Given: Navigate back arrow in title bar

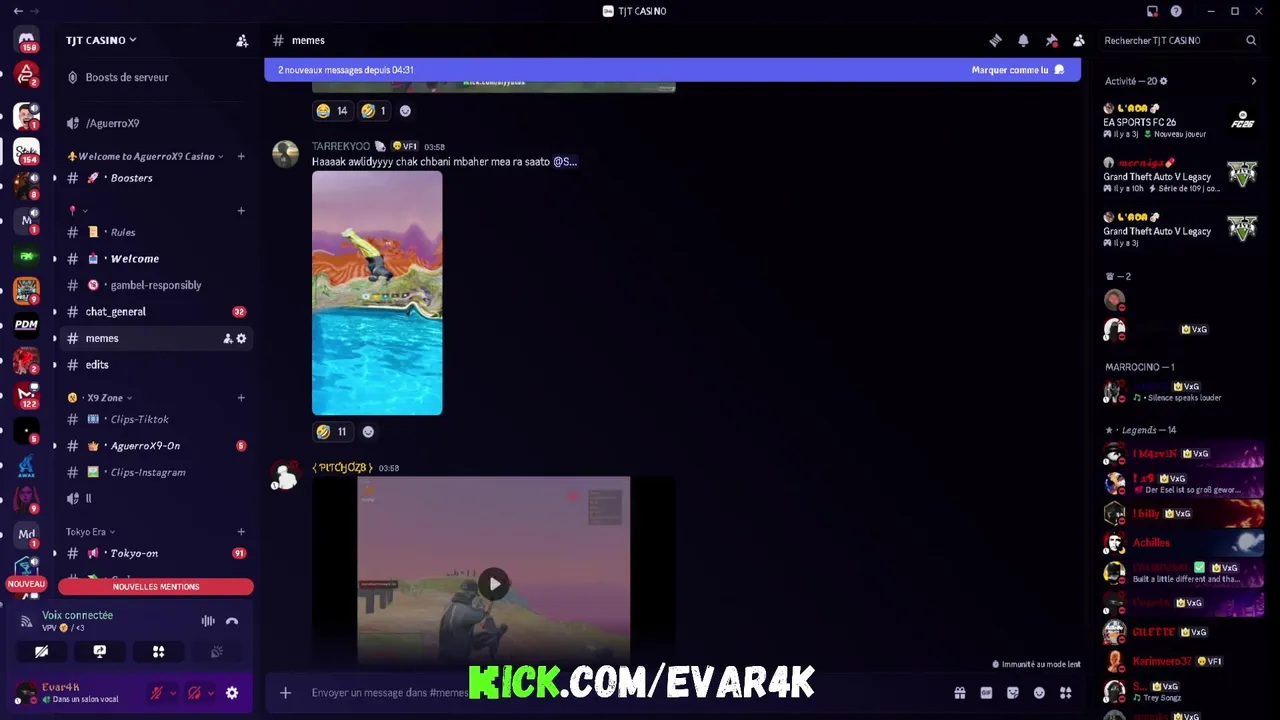Looking at the screenshot, I should pos(18,11).
